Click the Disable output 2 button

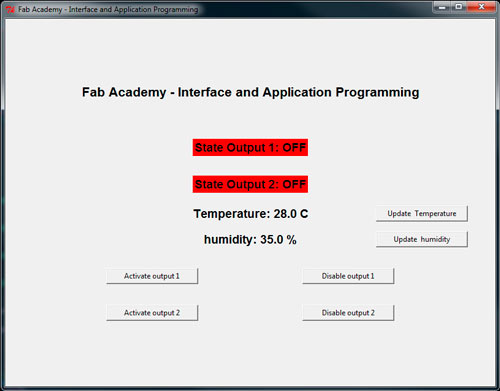(x=348, y=313)
